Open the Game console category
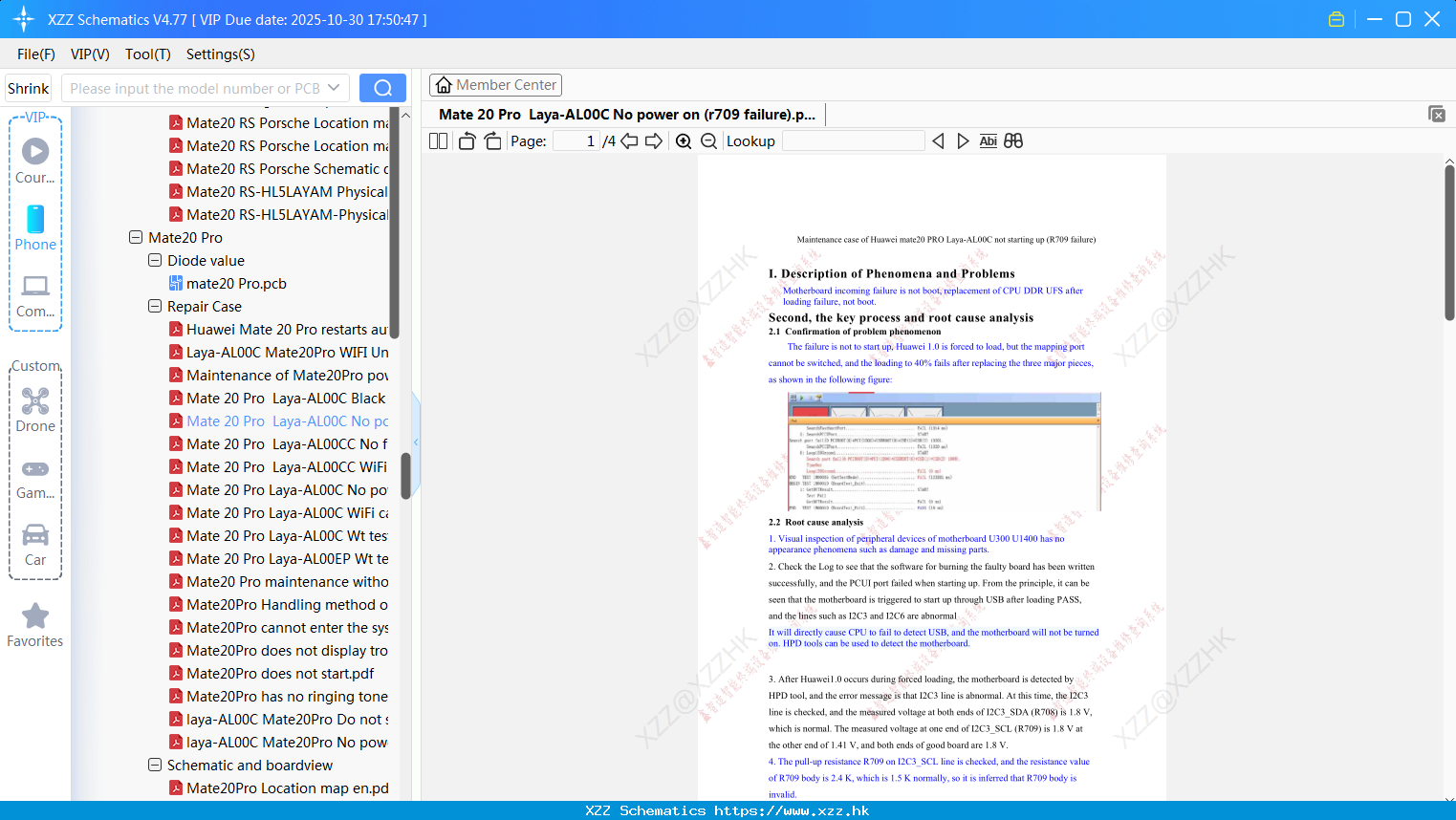 click(x=35, y=479)
